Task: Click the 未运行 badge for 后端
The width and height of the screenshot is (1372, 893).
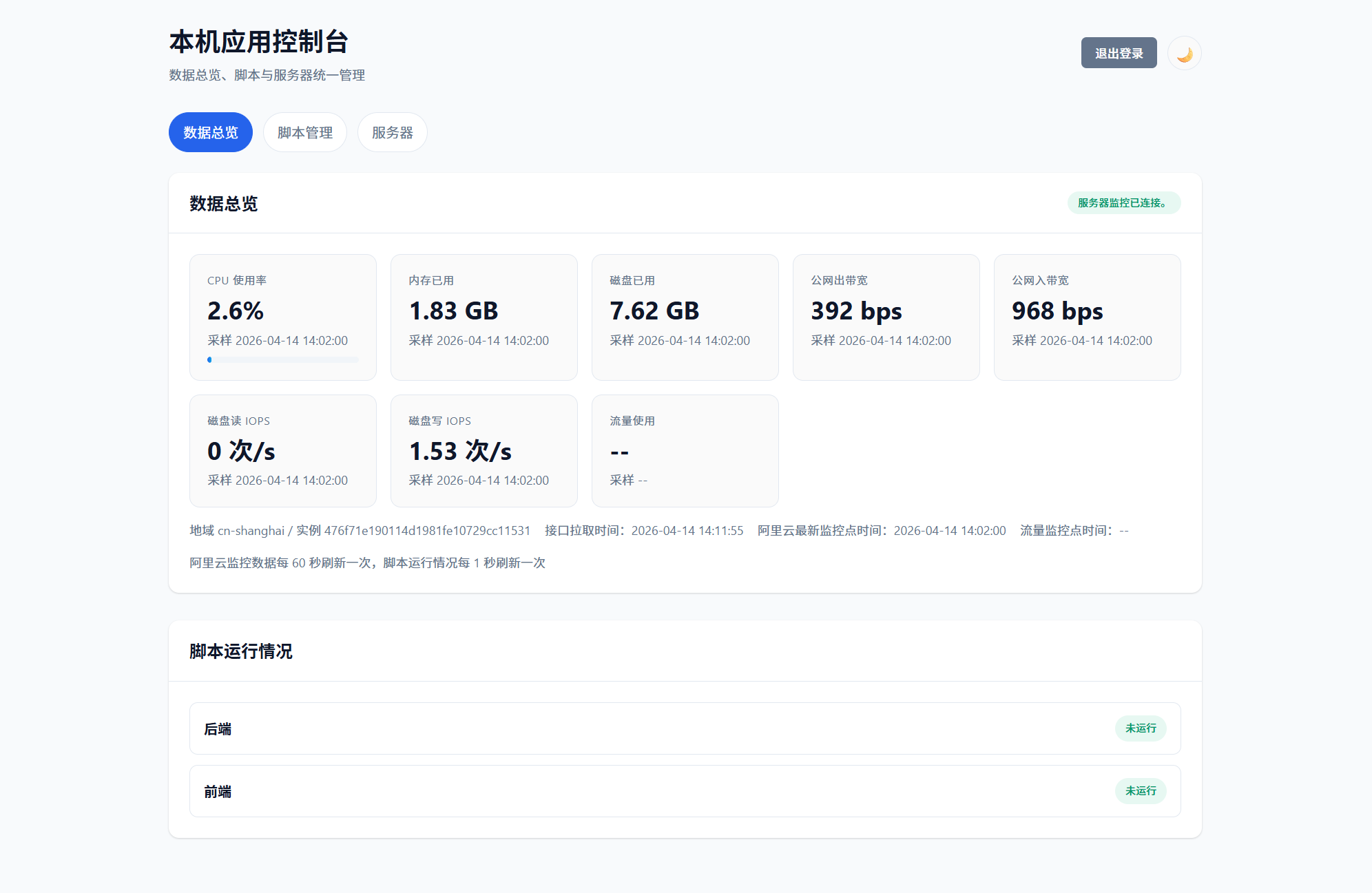Action: (1140, 728)
